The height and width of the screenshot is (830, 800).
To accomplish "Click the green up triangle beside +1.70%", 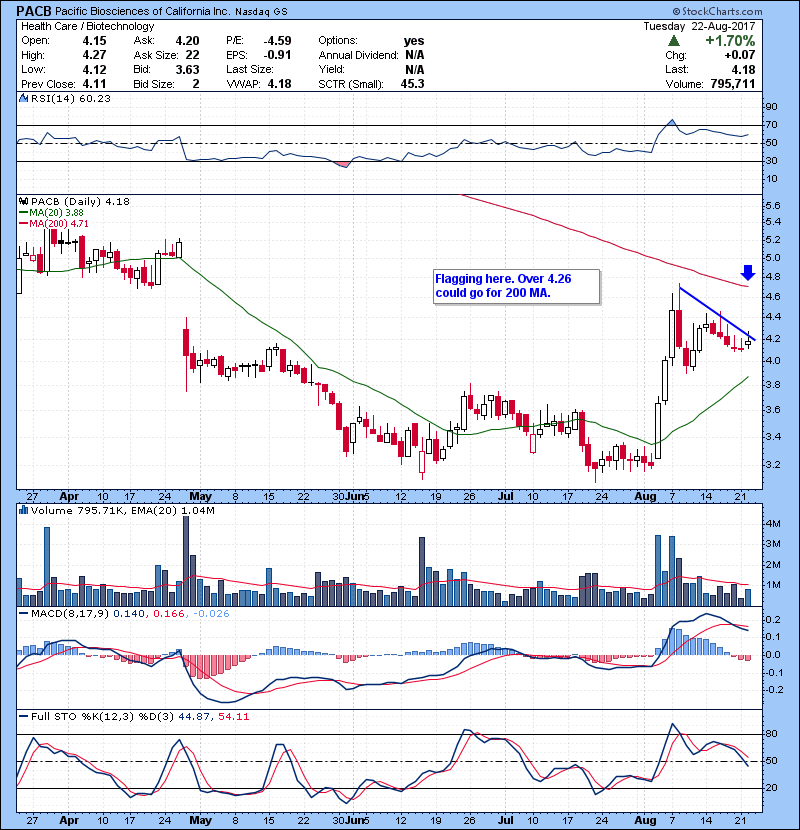I will click(673, 41).
